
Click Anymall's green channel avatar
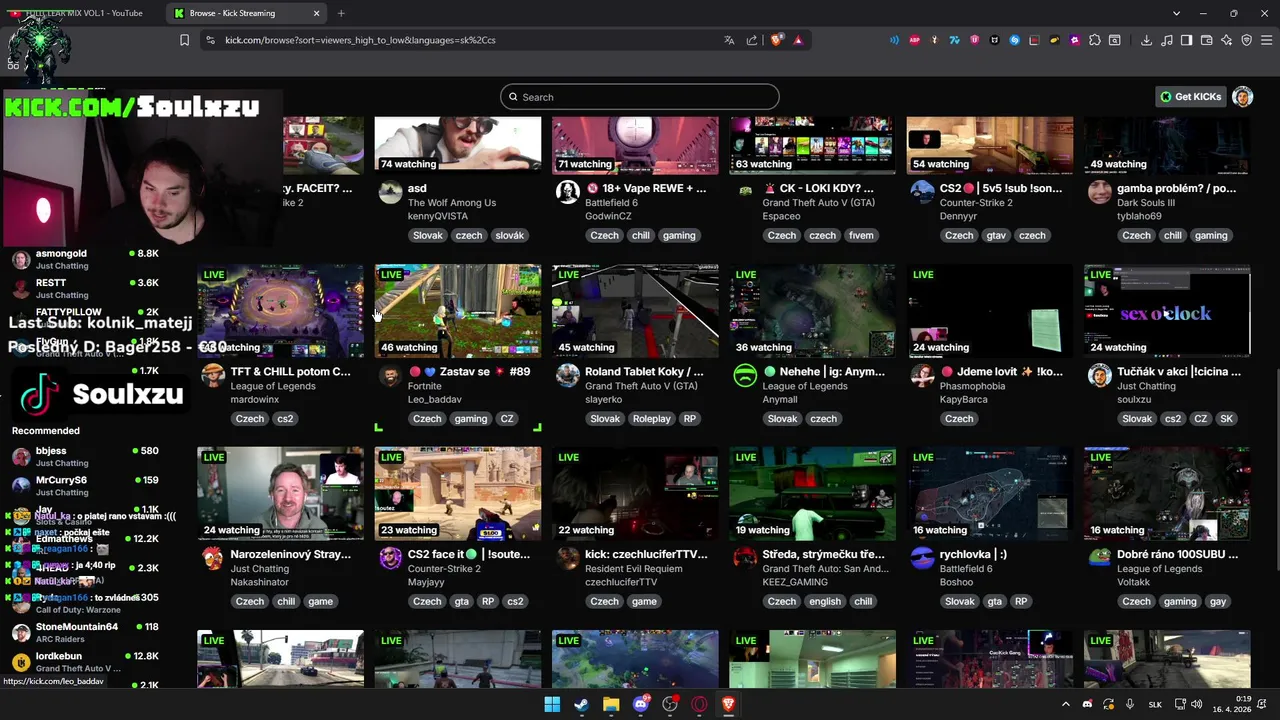pyautogui.click(x=745, y=375)
